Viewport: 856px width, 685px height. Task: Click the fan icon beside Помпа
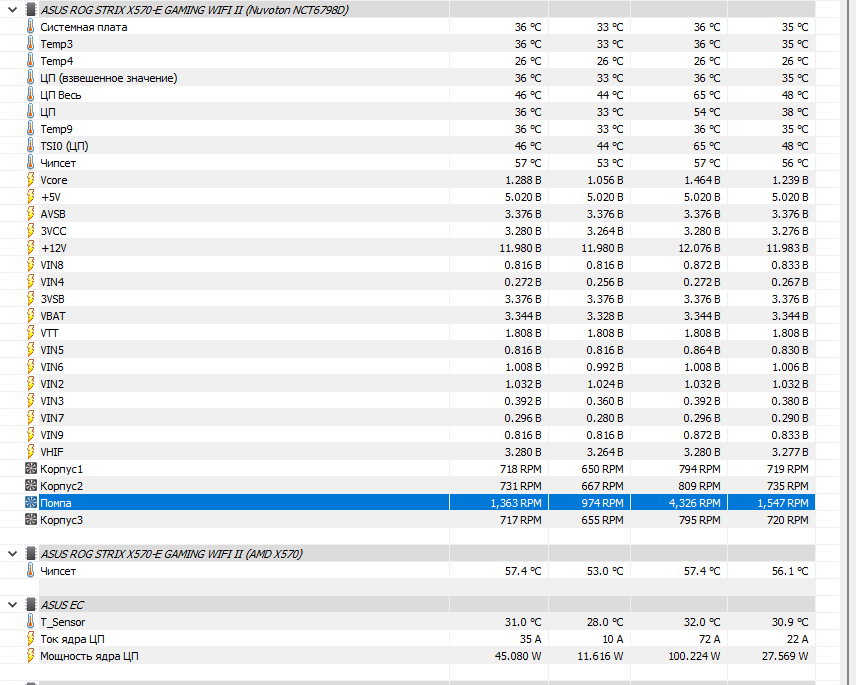[x=31, y=503]
